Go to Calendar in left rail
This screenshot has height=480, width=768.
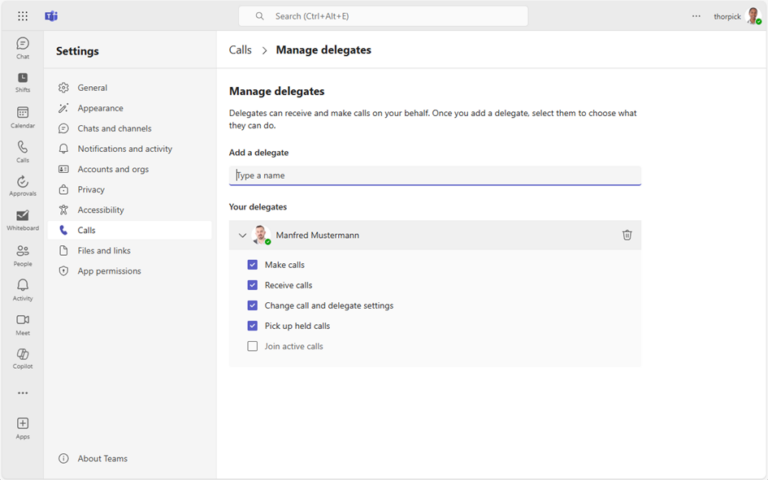pos(22,115)
